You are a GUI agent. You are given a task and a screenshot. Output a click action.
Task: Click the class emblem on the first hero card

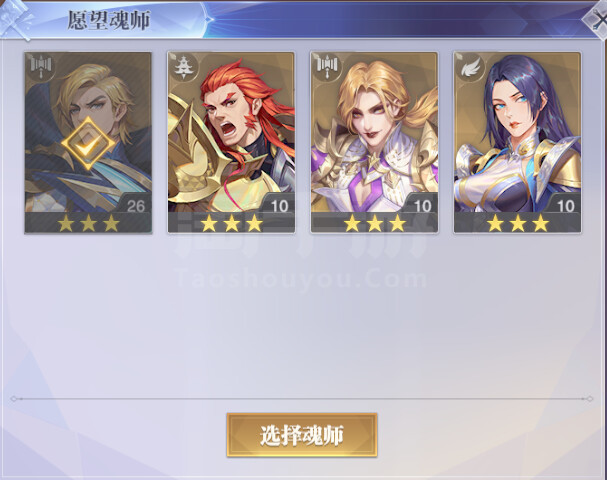[41, 67]
